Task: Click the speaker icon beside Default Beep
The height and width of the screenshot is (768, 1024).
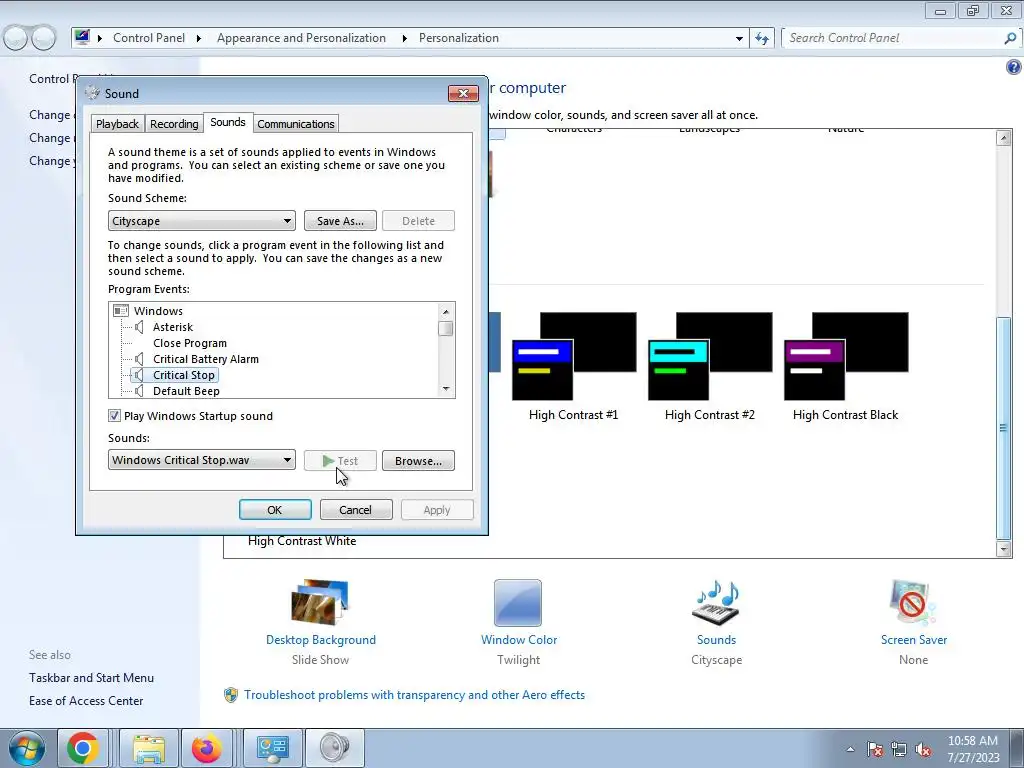Action: 138,391
